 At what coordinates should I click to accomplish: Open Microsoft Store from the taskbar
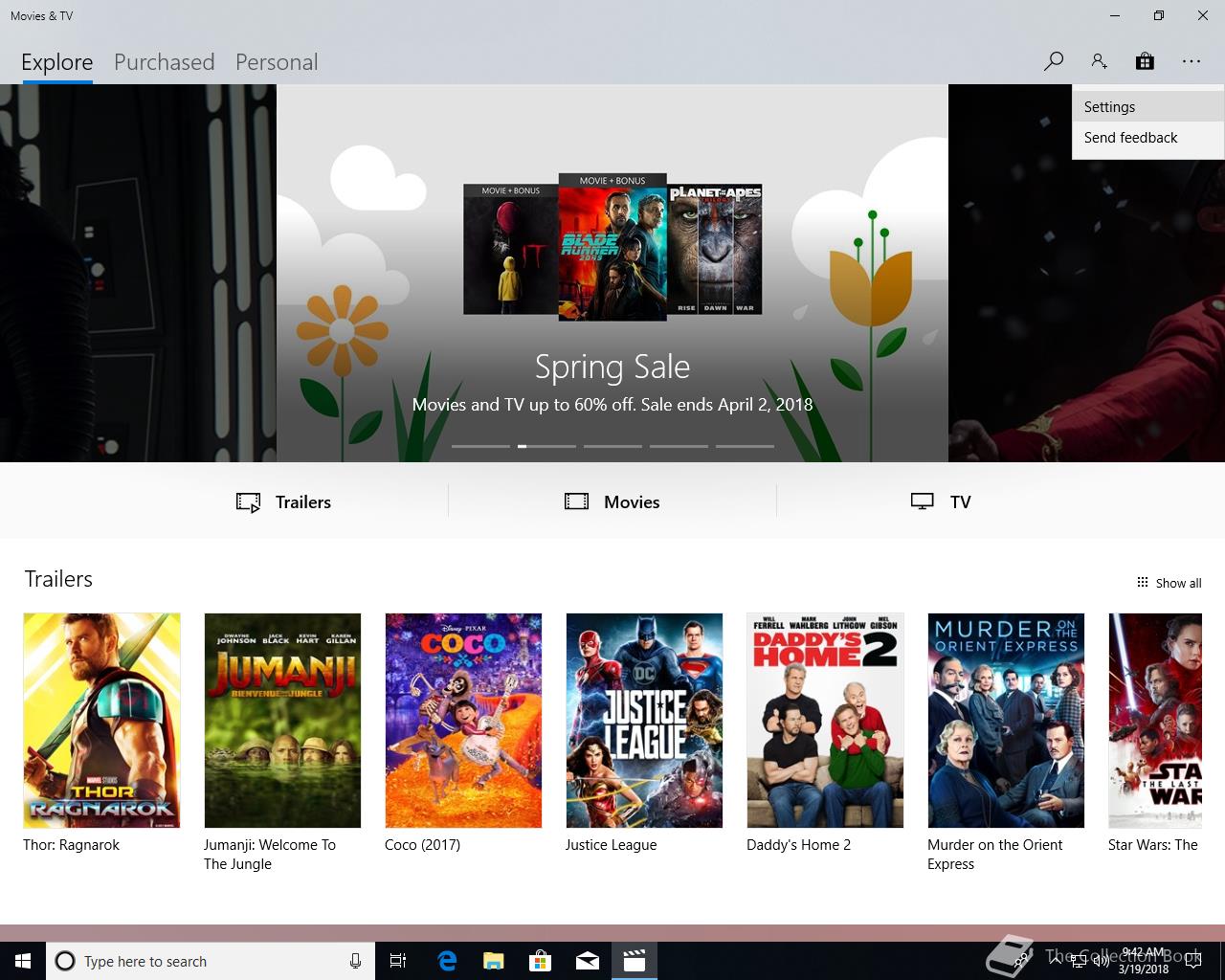tap(541, 961)
